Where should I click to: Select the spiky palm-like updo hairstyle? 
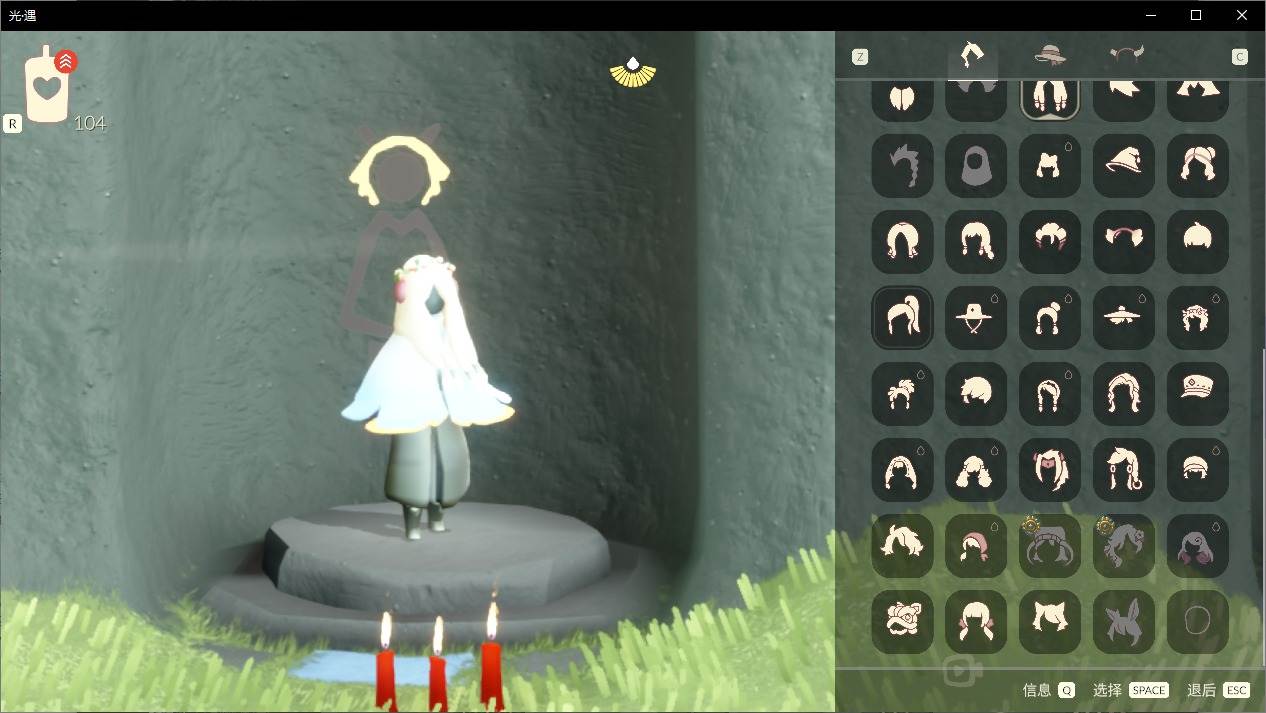(902, 394)
